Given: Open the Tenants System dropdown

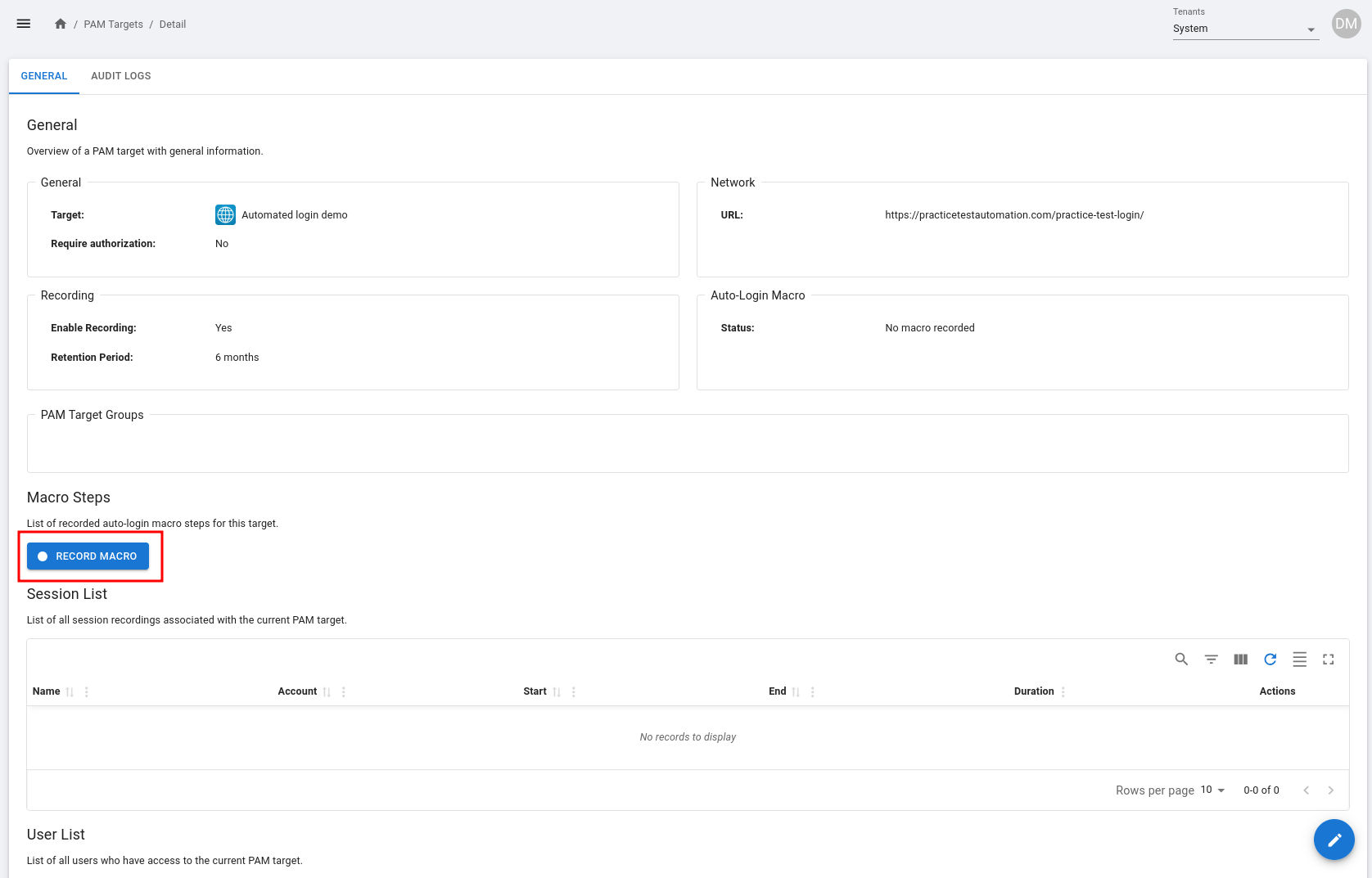Looking at the screenshot, I should pyautogui.click(x=1244, y=29).
